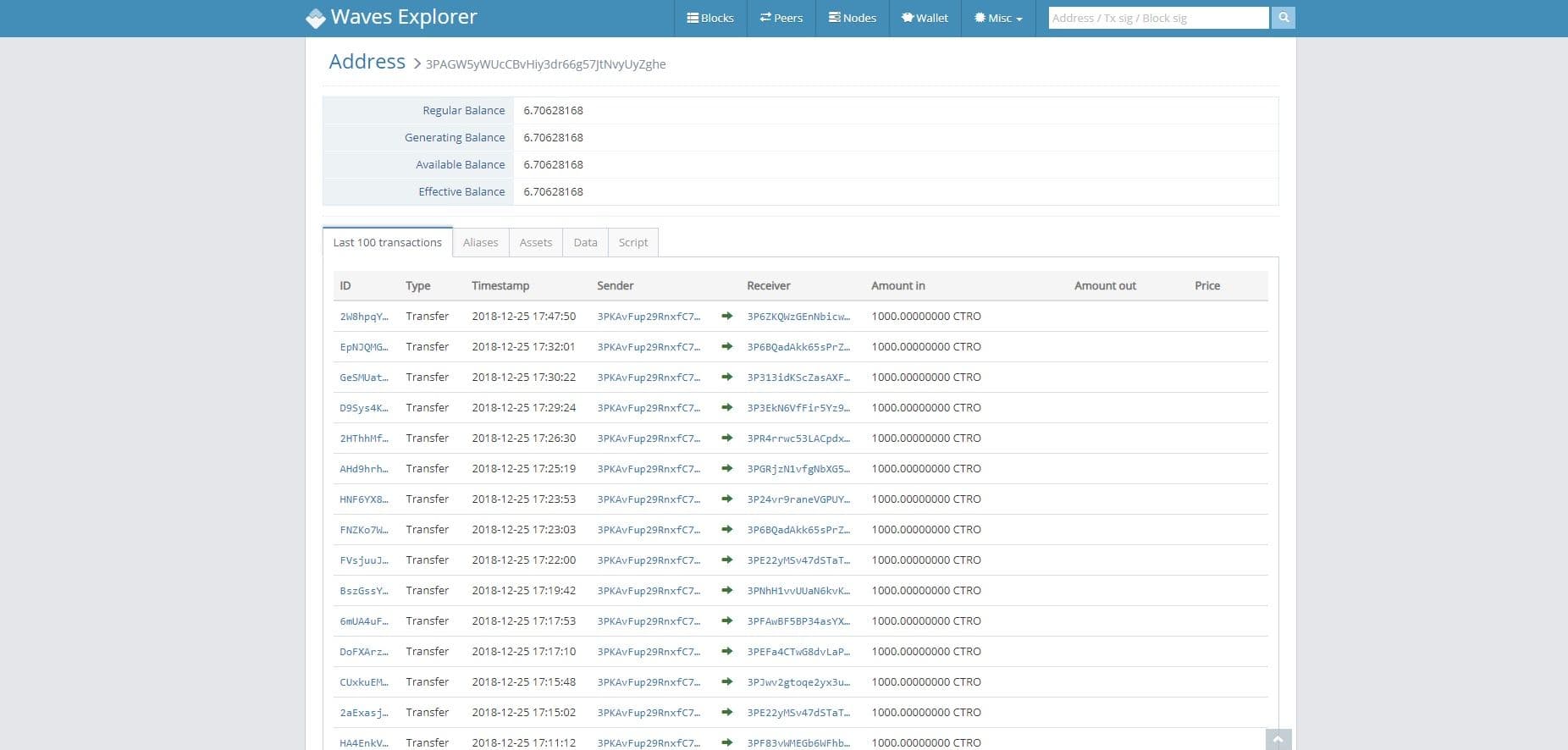The image size is (1568, 750).
Task: Click the magnifier search button
Action: [x=1284, y=18]
